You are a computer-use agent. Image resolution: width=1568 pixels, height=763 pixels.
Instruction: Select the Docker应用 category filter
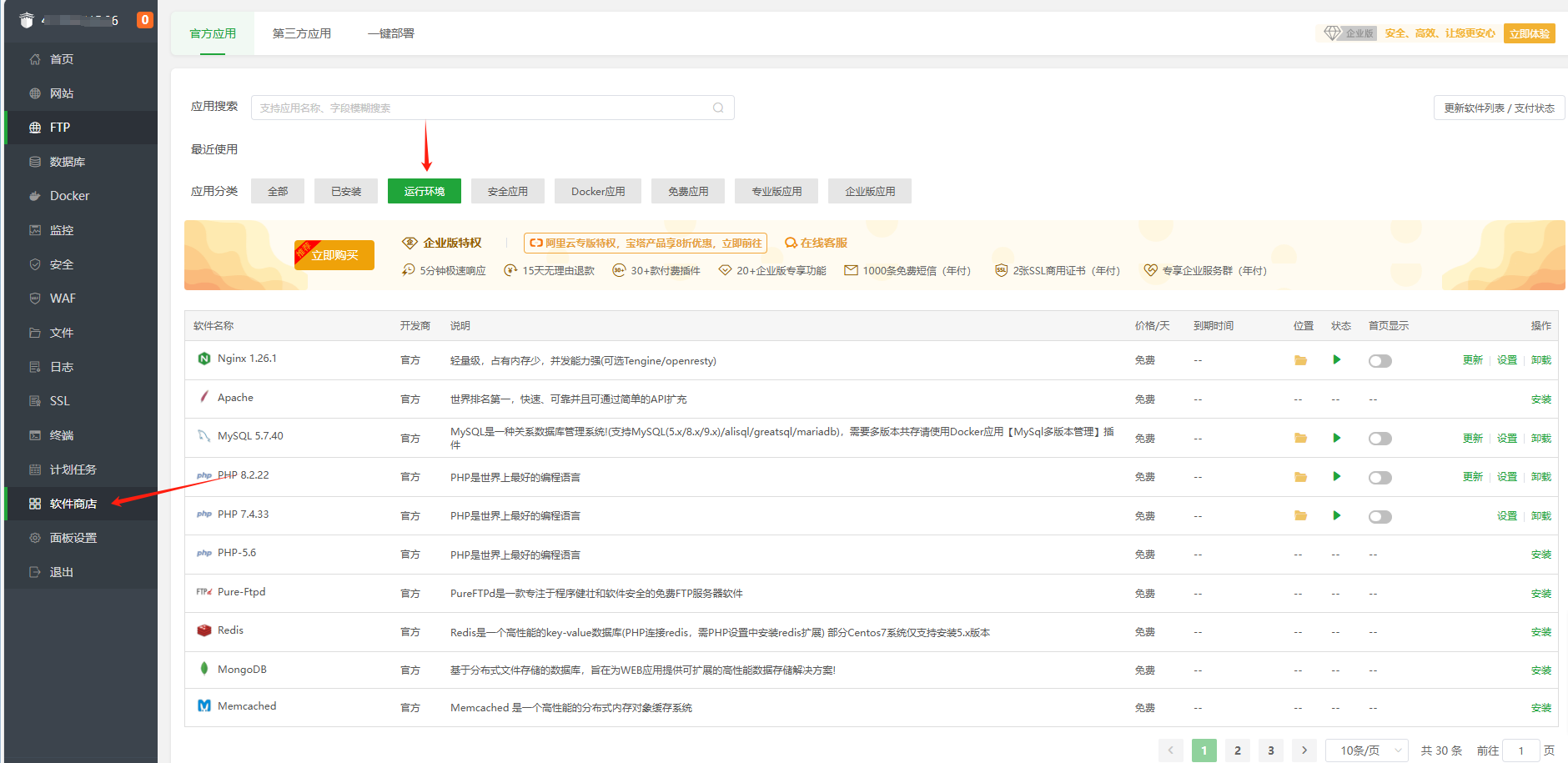598,191
